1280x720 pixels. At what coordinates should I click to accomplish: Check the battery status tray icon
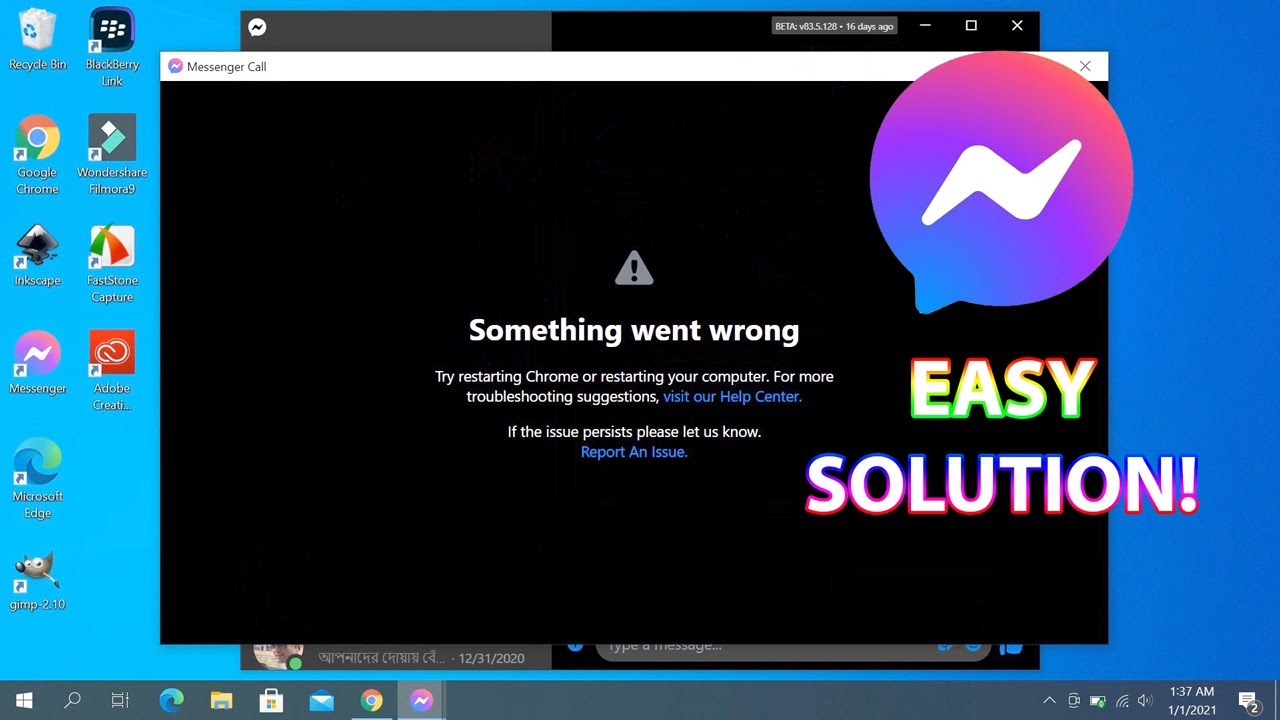coord(1098,701)
